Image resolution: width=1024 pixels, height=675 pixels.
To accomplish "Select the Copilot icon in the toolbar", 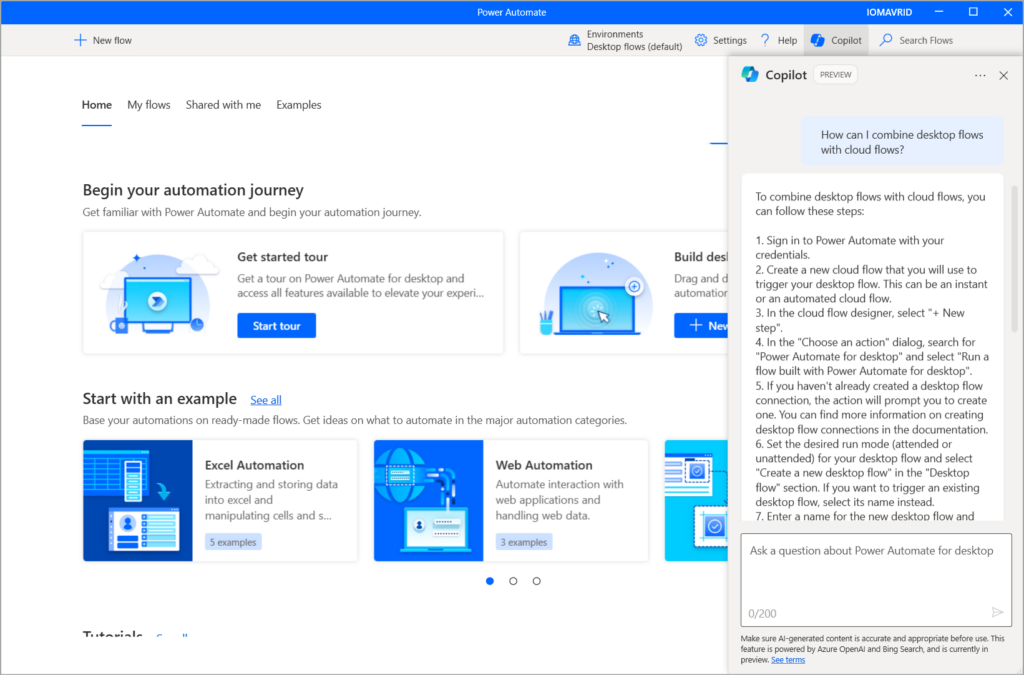I will point(818,40).
